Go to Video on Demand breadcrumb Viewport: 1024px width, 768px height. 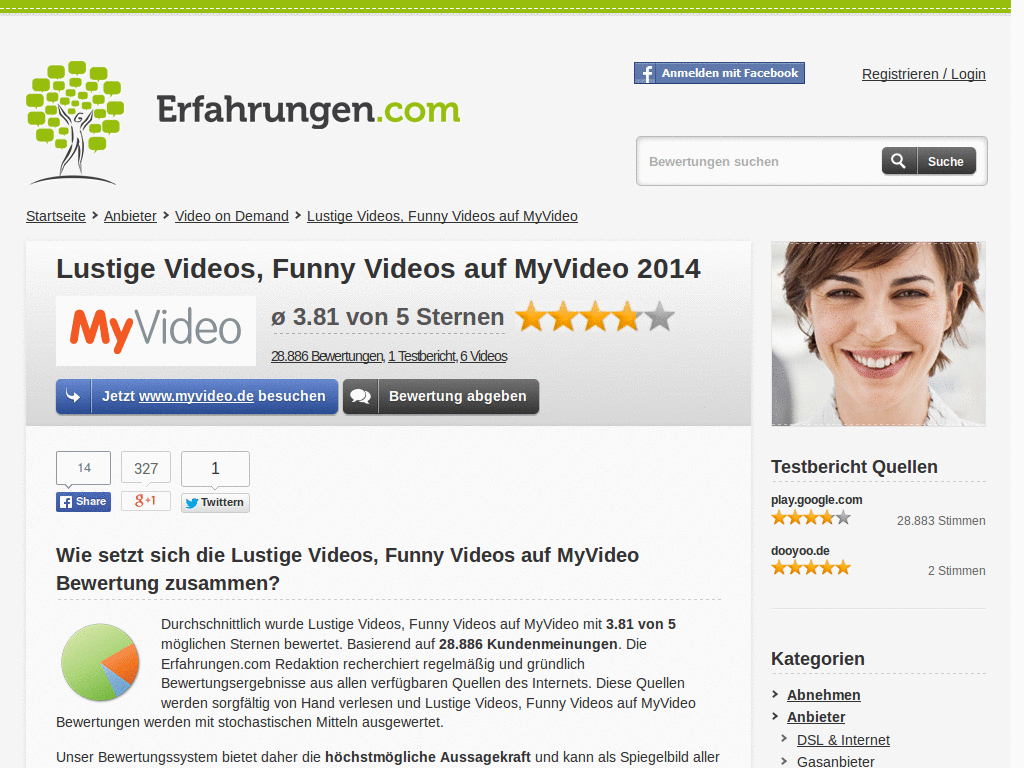(232, 216)
